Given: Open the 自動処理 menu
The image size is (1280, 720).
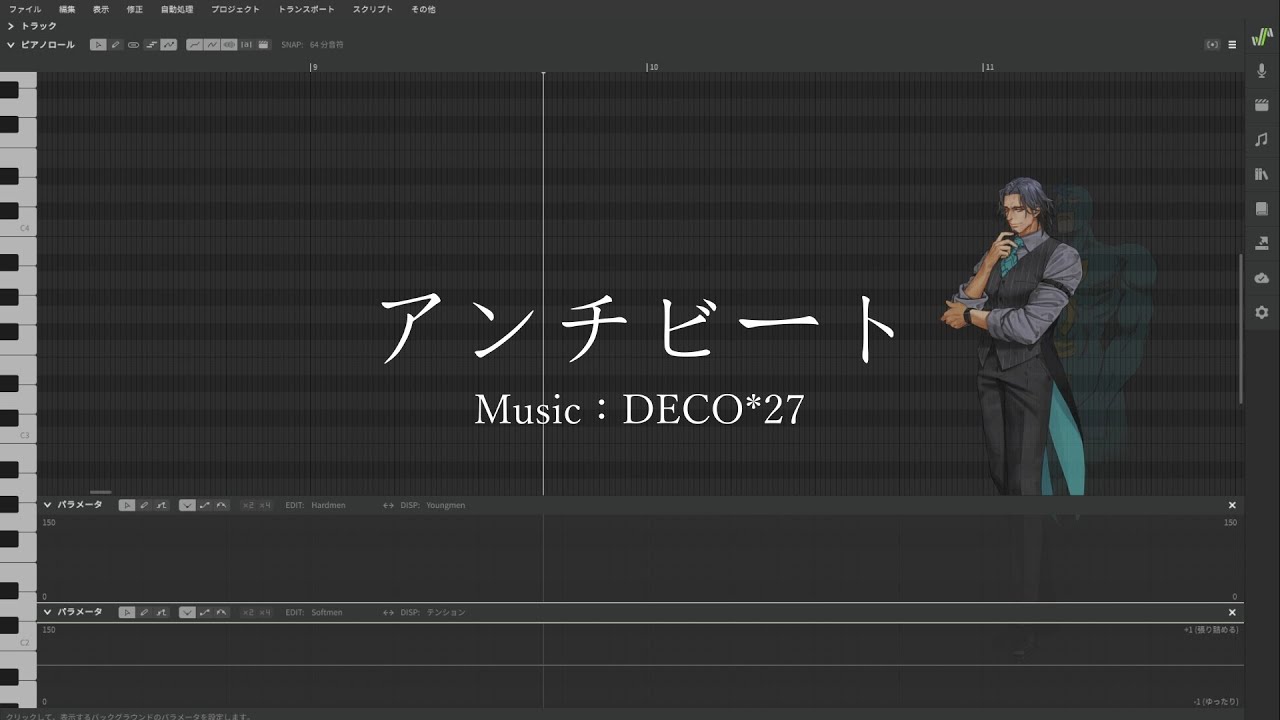Looking at the screenshot, I should coord(177,9).
